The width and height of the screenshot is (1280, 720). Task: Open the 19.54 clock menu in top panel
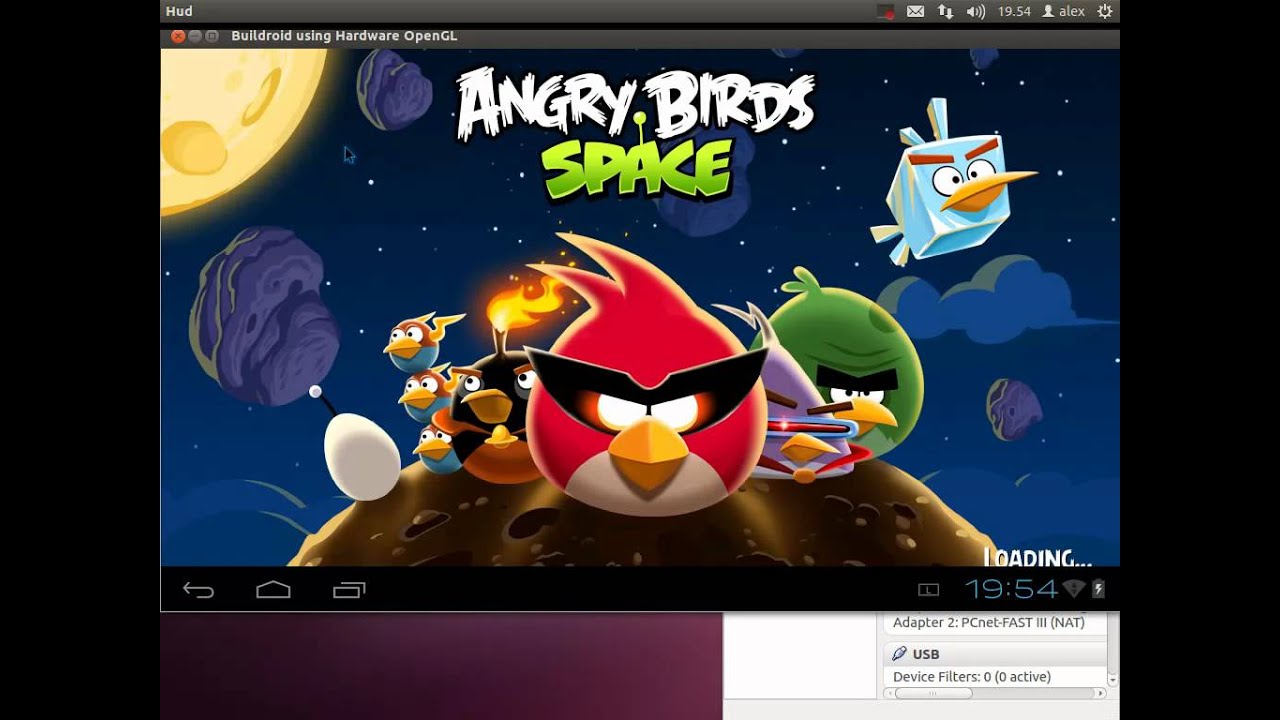[1014, 11]
